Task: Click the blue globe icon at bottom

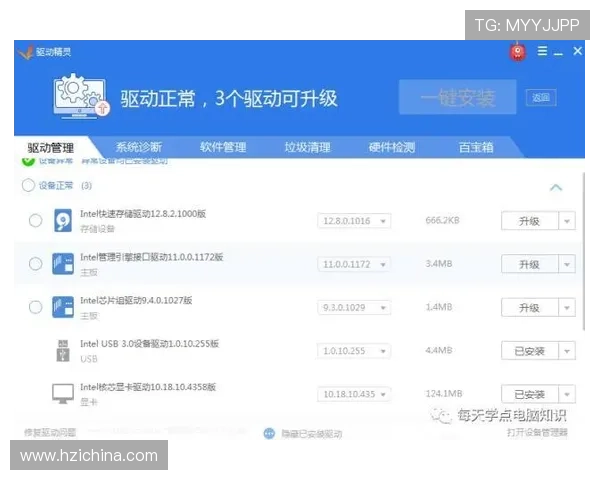Action: (269, 433)
